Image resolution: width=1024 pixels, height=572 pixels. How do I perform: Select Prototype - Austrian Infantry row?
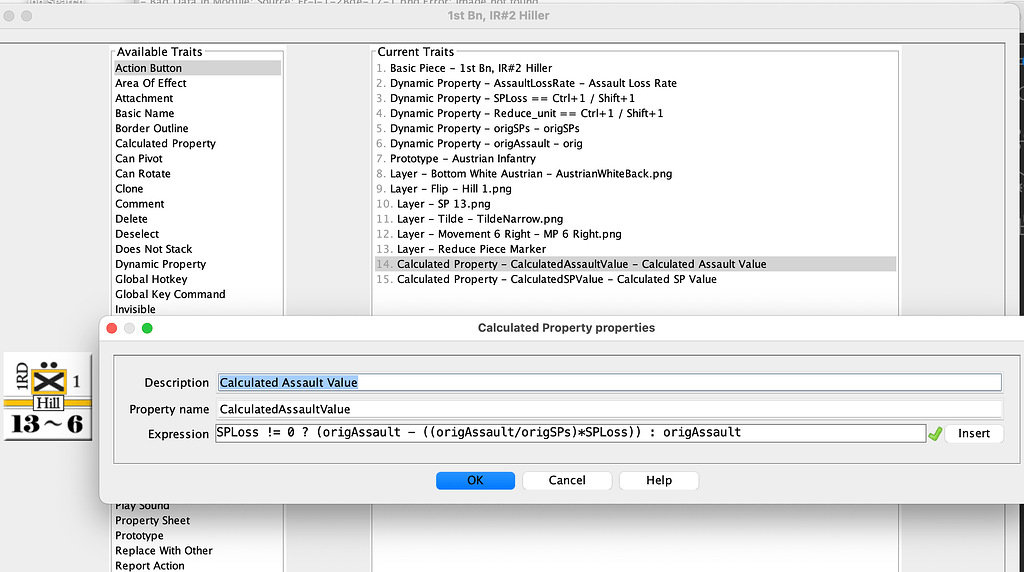tap(635, 158)
